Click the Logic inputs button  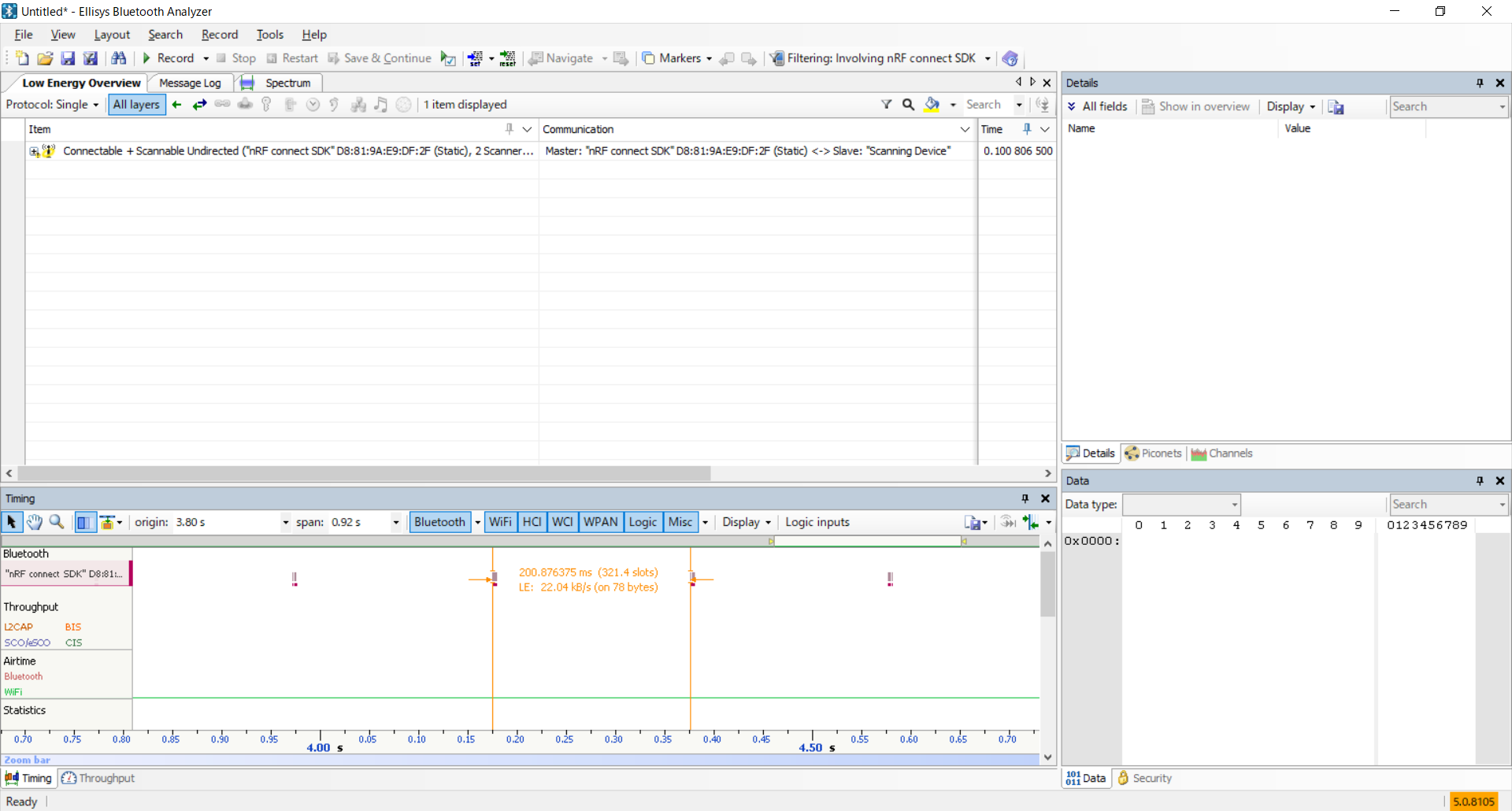pos(817,522)
